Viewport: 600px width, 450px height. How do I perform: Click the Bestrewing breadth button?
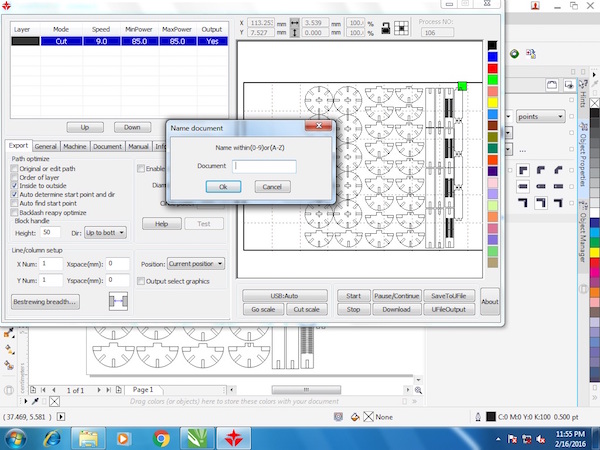pos(46,302)
